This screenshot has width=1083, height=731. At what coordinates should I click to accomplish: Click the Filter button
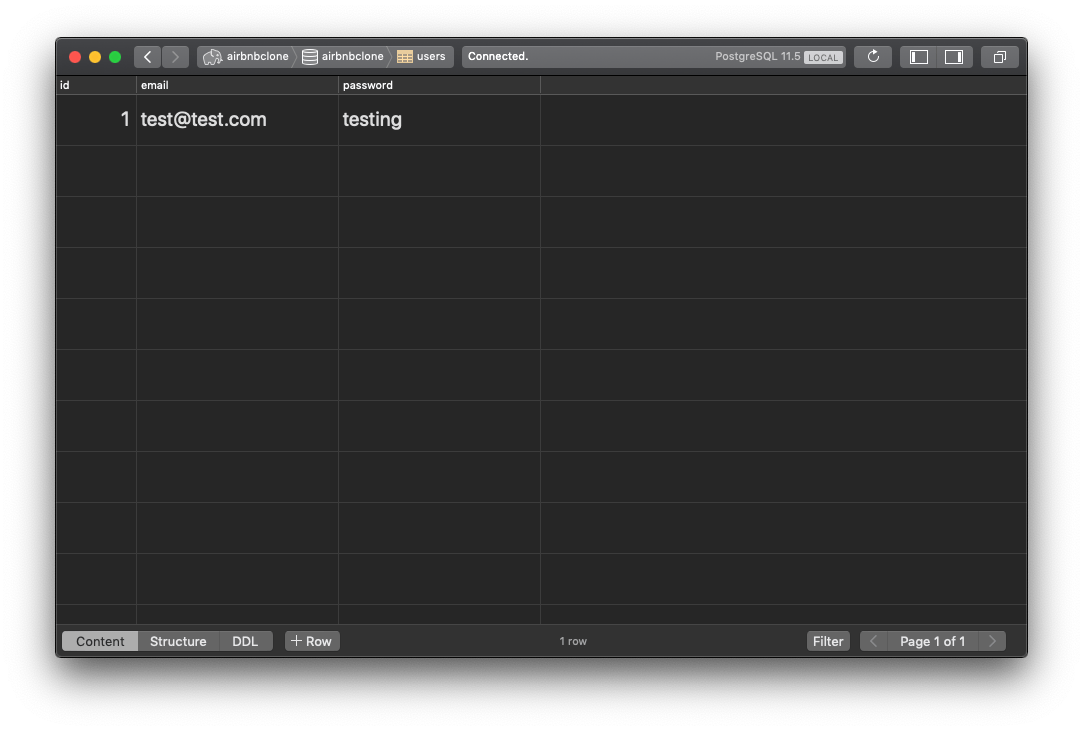pos(828,641)
